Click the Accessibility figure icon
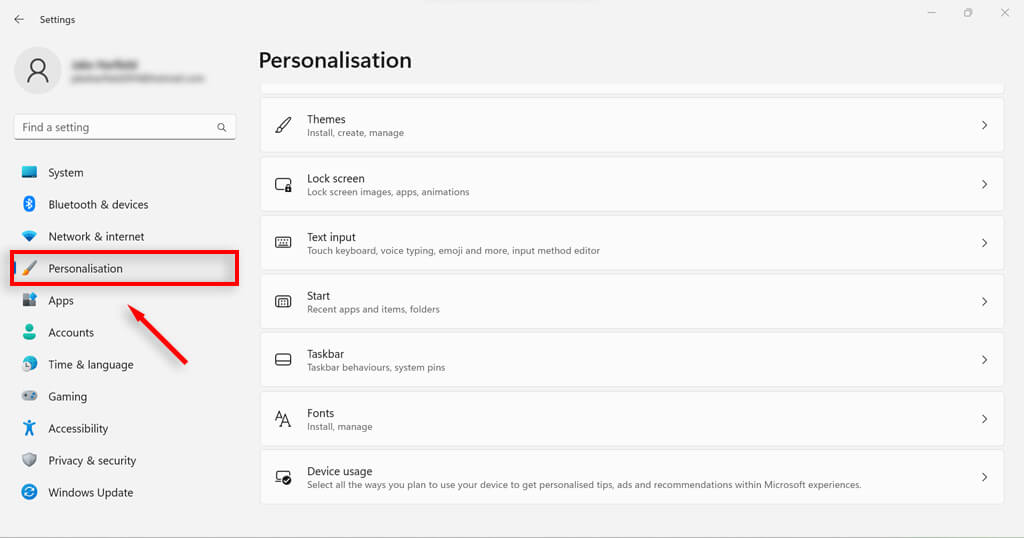1024x538 pixels. [29, 429]
